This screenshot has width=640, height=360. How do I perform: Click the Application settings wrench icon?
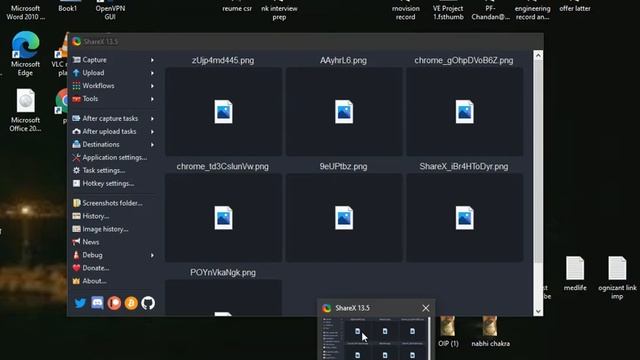[76, 158]
